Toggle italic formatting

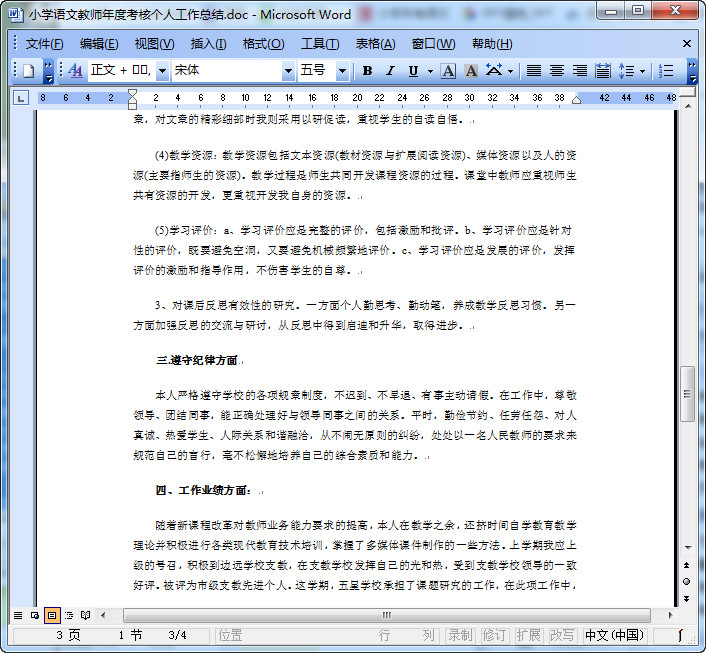coord(390,71)
